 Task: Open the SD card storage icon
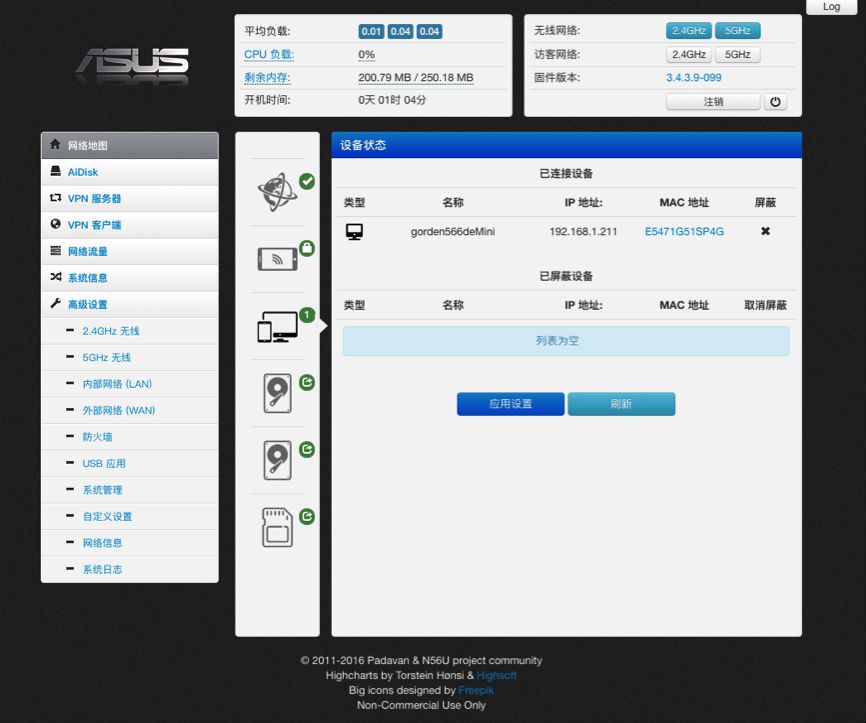[277, 527]
